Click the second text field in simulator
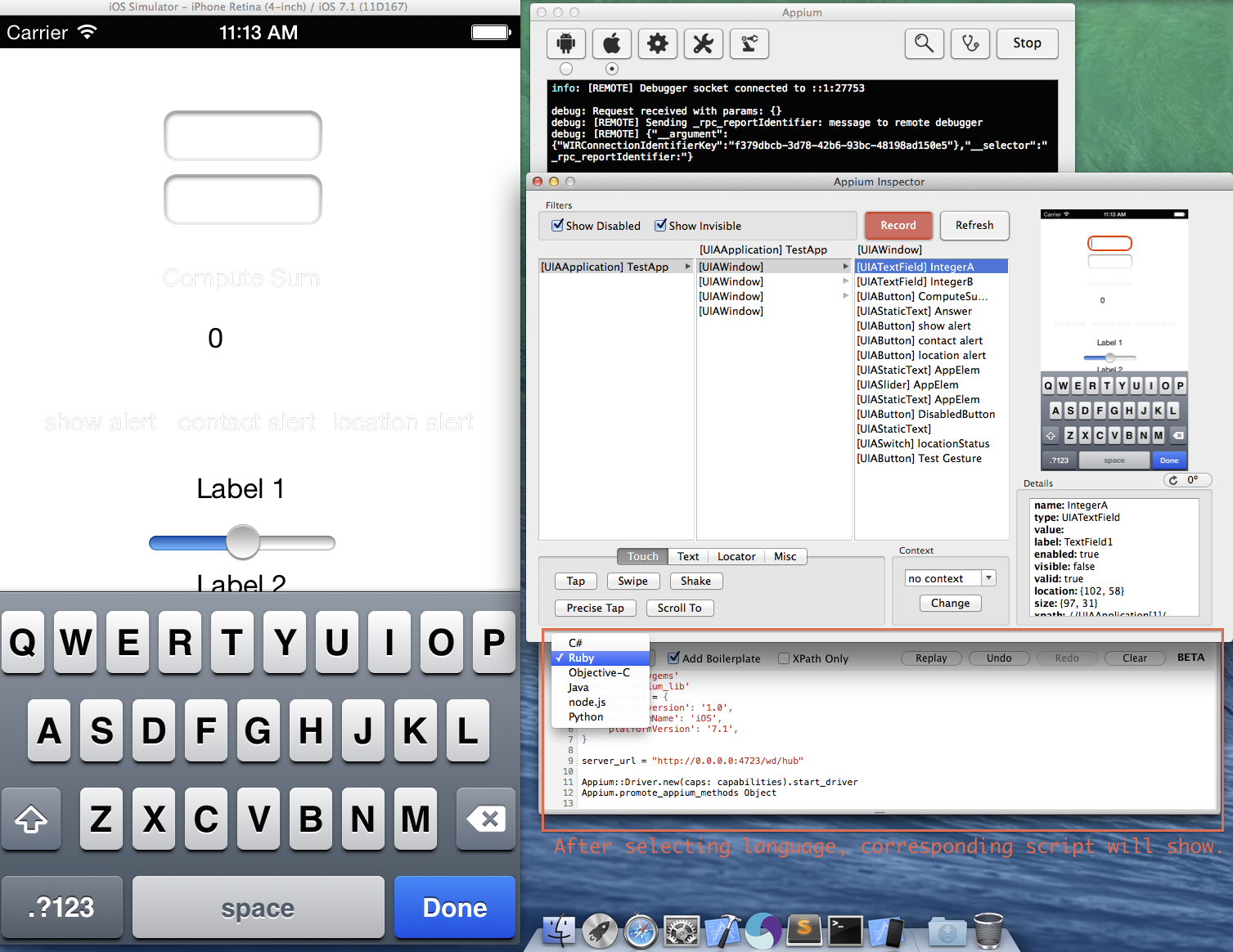 243,200
